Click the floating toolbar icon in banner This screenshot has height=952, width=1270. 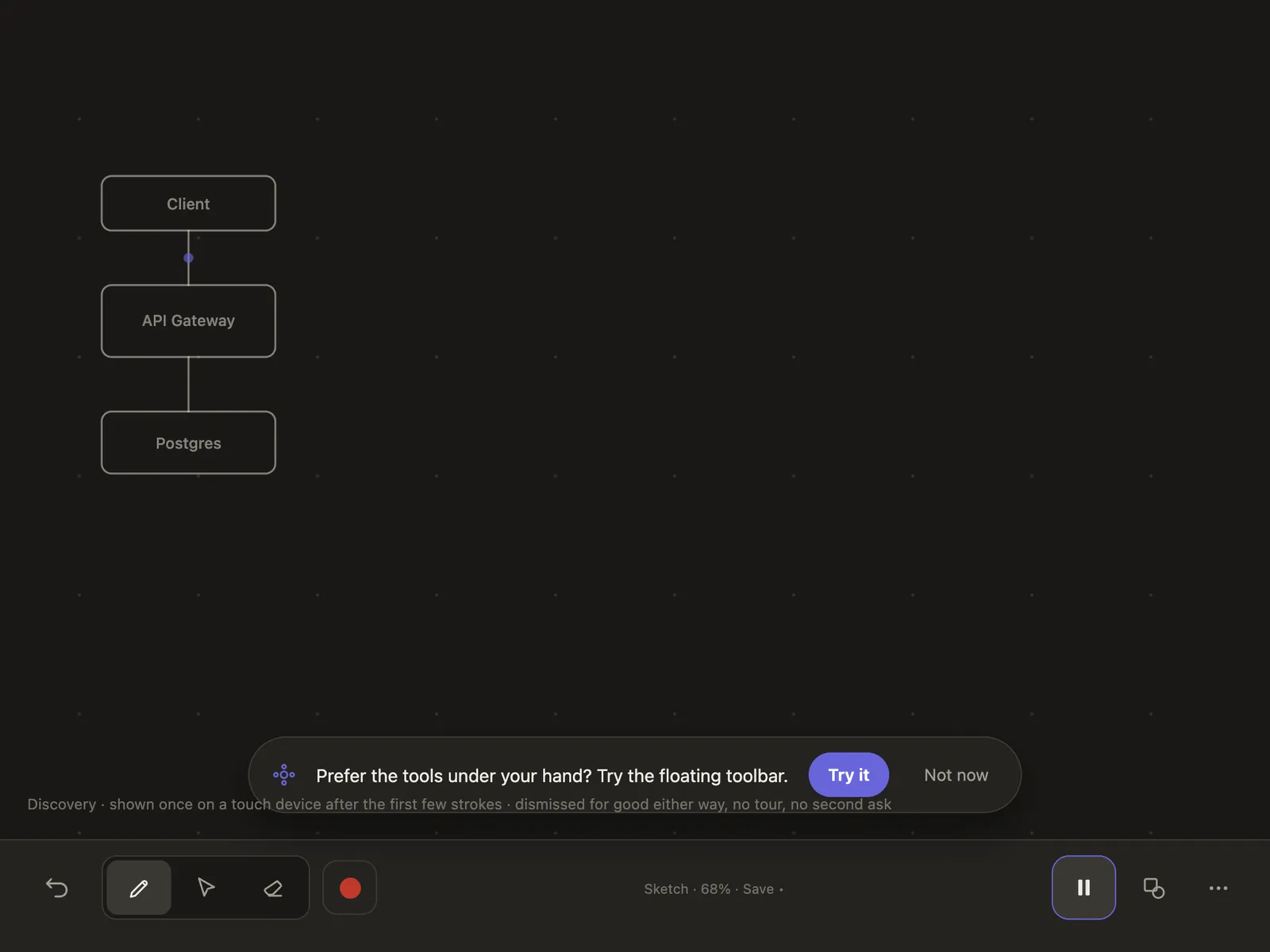(x=284, y=775)
